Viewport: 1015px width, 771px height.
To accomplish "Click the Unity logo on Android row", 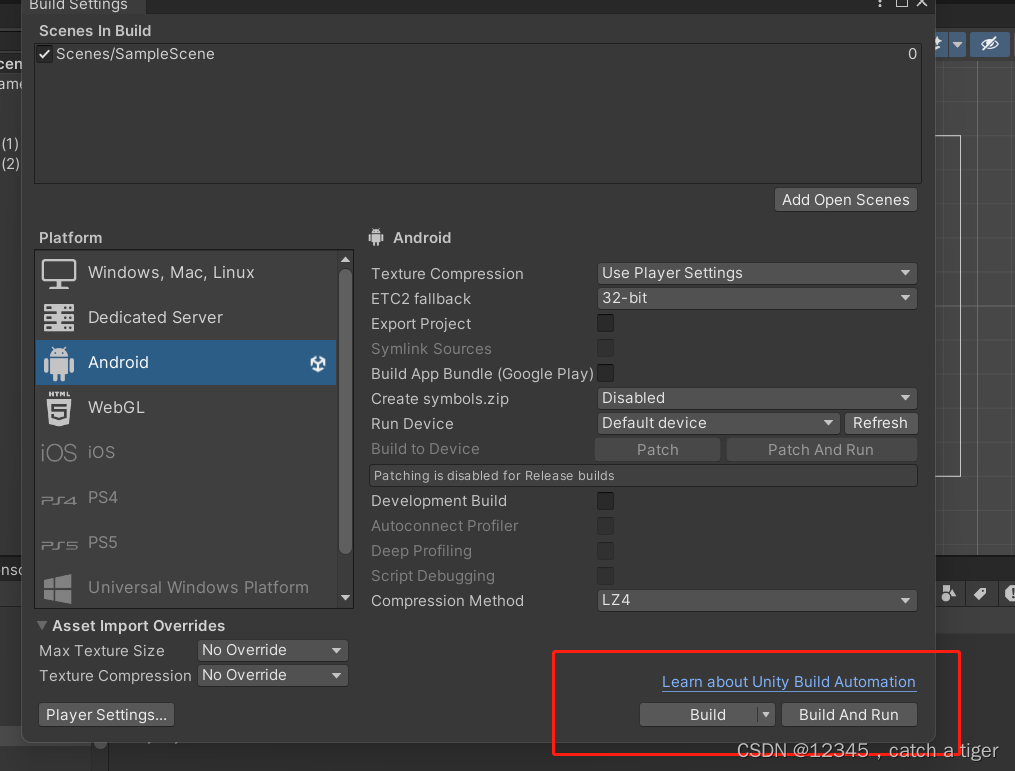I will pyautogui.click(x=318, y=363).
